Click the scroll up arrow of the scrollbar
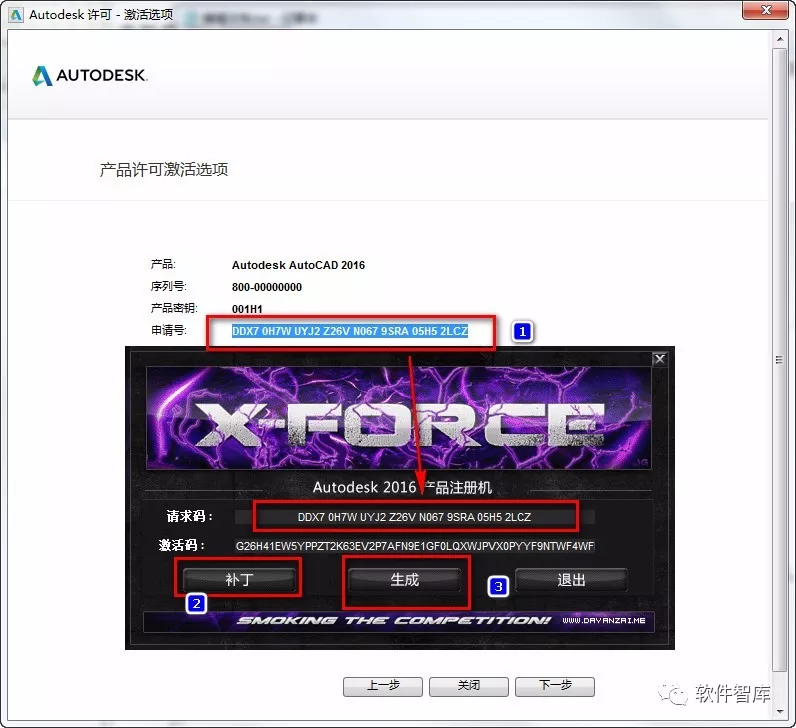This screenshot has height=728, width=796. (x=780, y=39)
